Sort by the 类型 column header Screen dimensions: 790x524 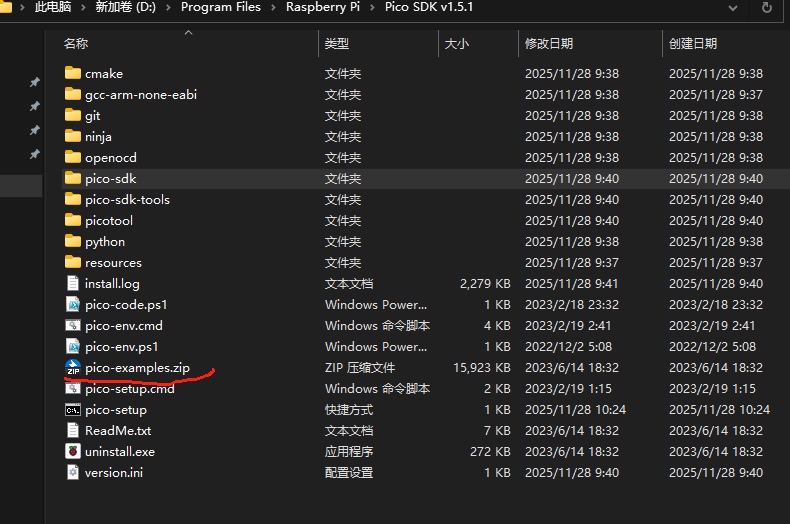[x=337, y=44]
